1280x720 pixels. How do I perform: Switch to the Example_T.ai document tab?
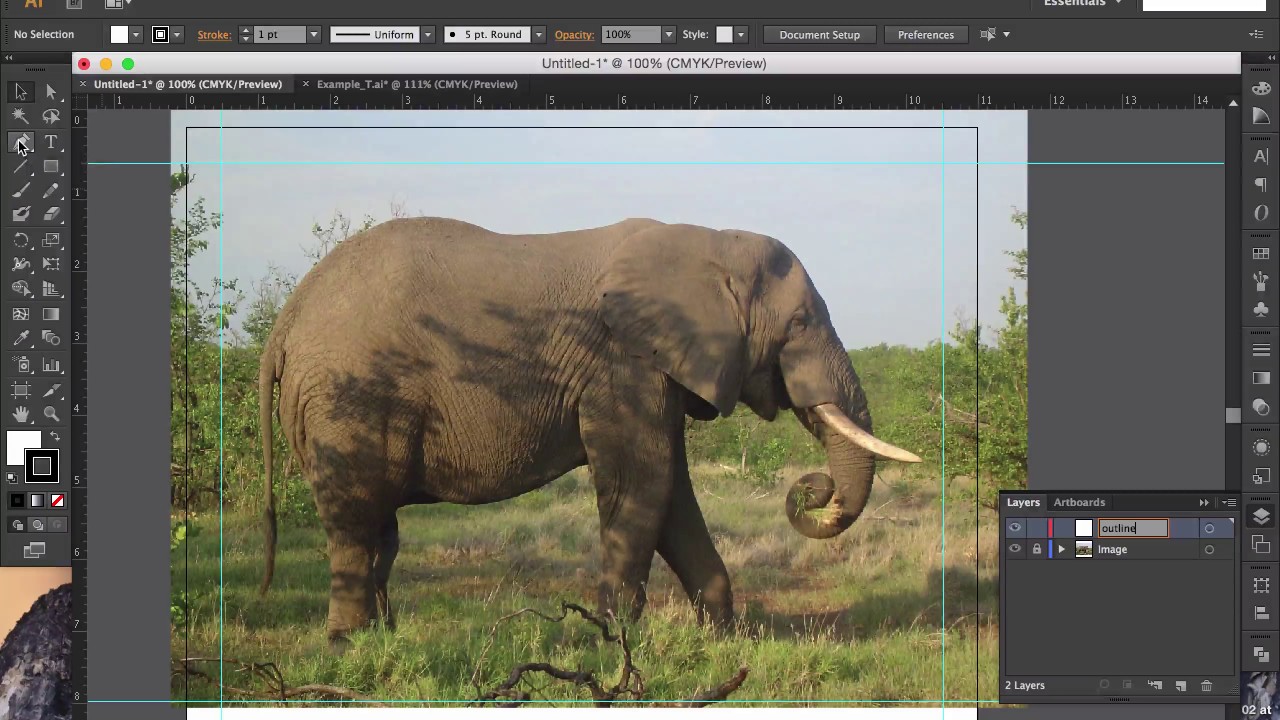pyautogui.click(x=416, y=84)
